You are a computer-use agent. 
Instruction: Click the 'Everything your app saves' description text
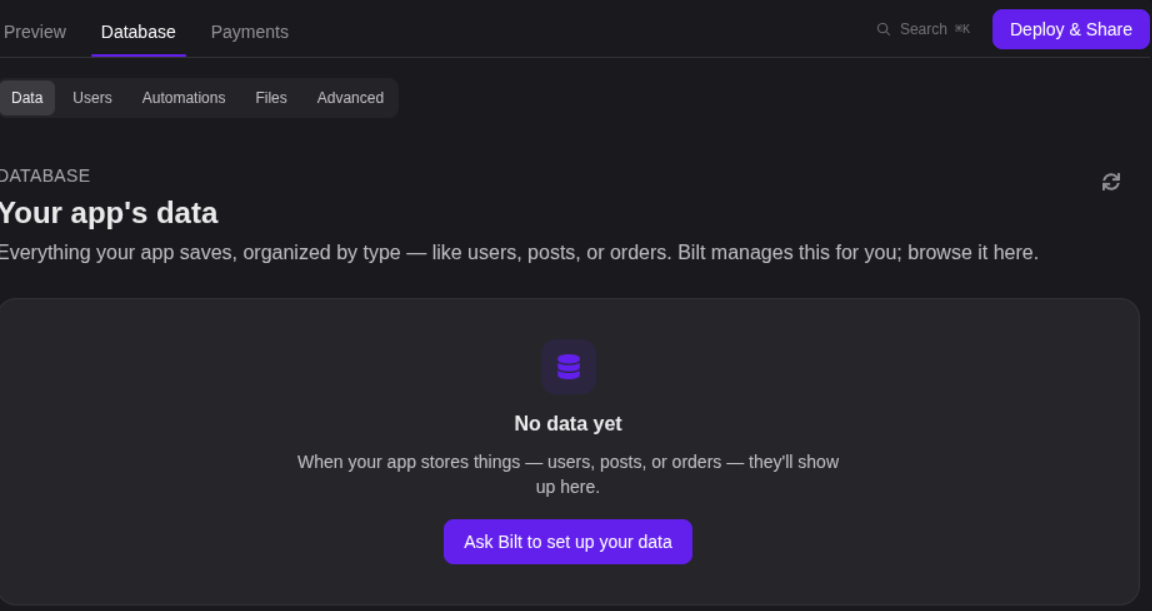[519, 253]
